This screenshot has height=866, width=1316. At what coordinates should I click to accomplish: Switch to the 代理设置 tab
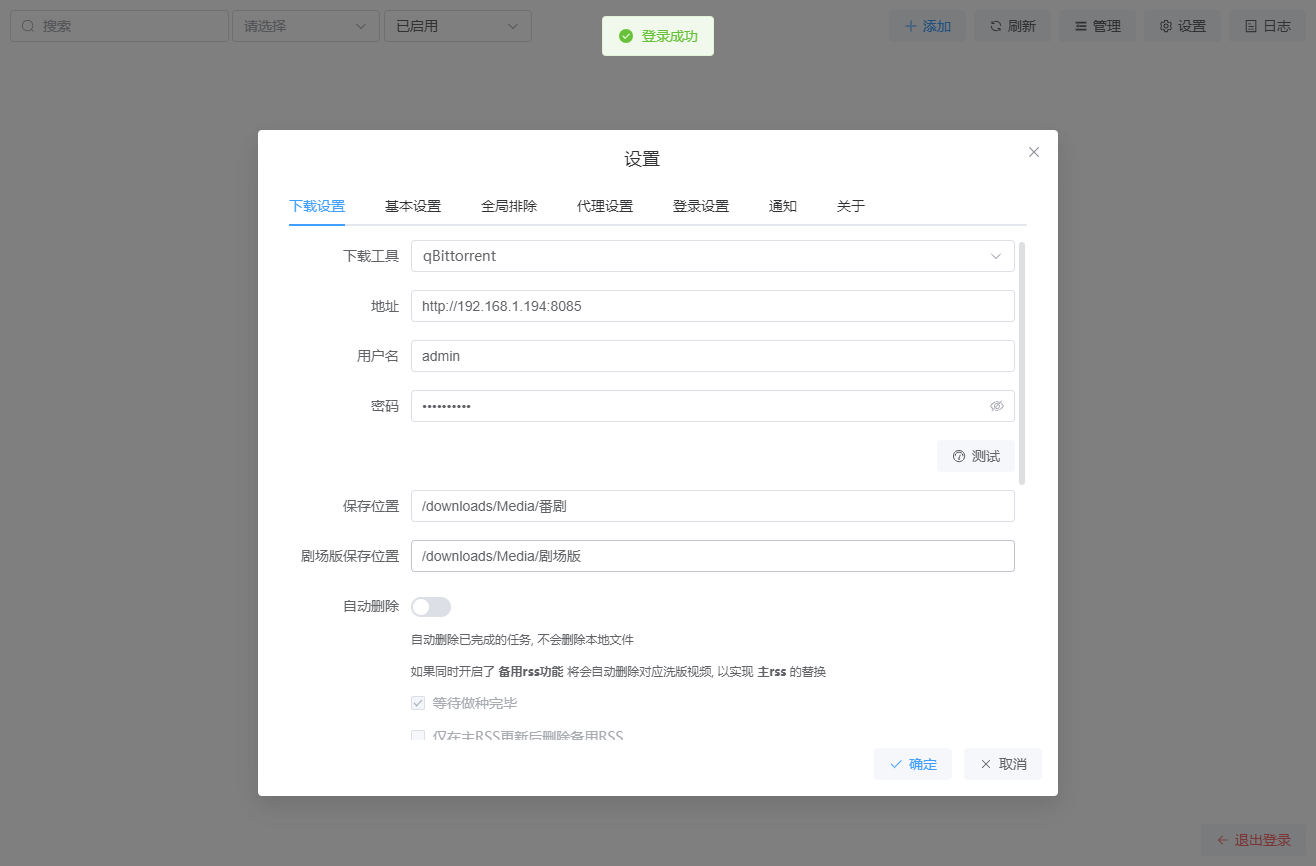tap(605, 206)
